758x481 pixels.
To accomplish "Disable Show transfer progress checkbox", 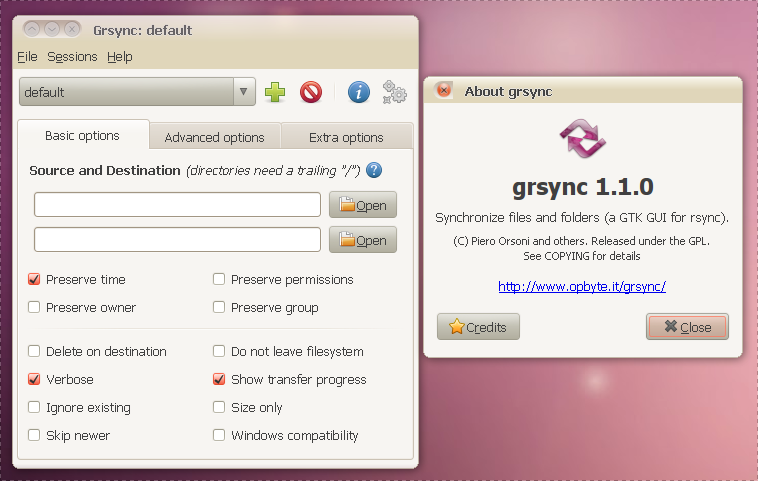I will [x=219, y=379].
